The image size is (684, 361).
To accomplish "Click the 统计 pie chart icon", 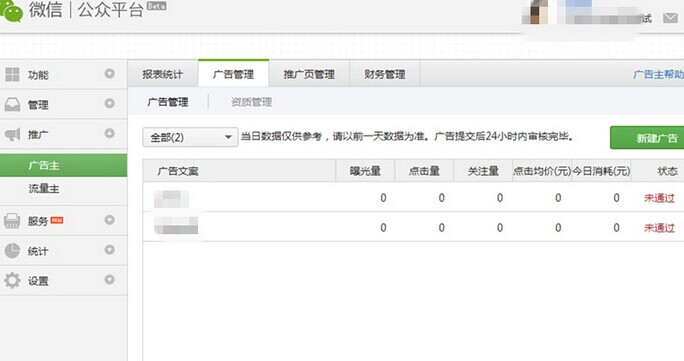I will [x=12, y=251].
